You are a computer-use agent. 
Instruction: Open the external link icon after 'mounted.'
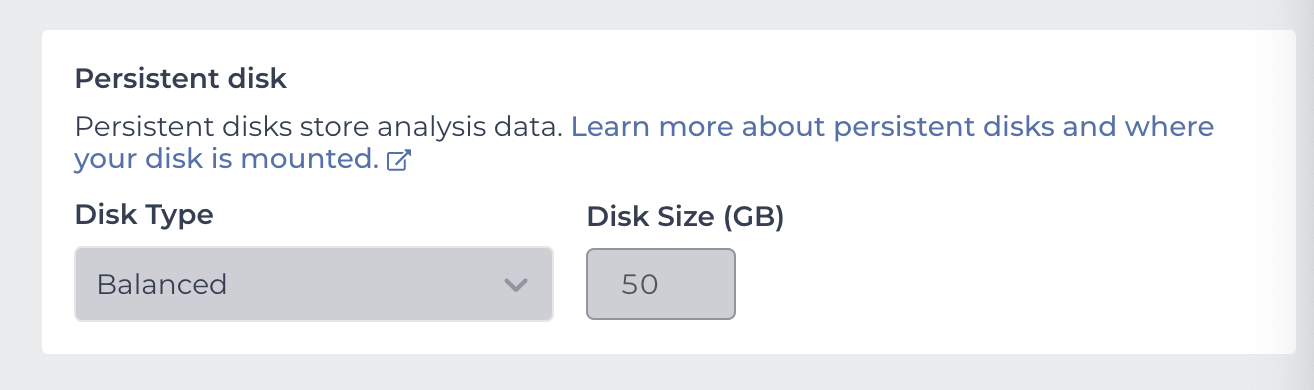(x=399, y=161)
